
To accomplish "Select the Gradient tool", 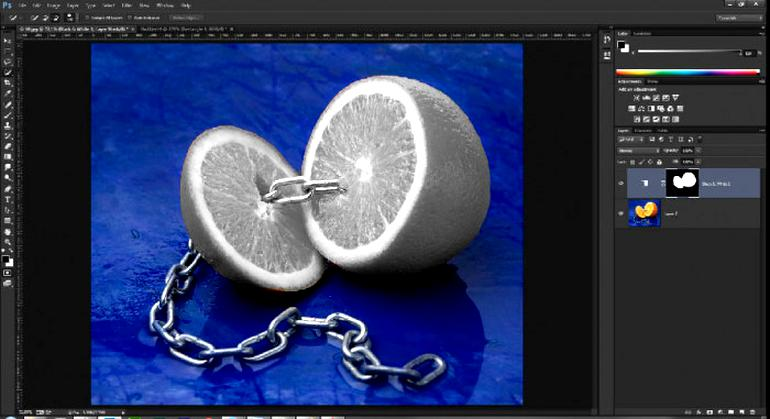I will coord(7,157).
